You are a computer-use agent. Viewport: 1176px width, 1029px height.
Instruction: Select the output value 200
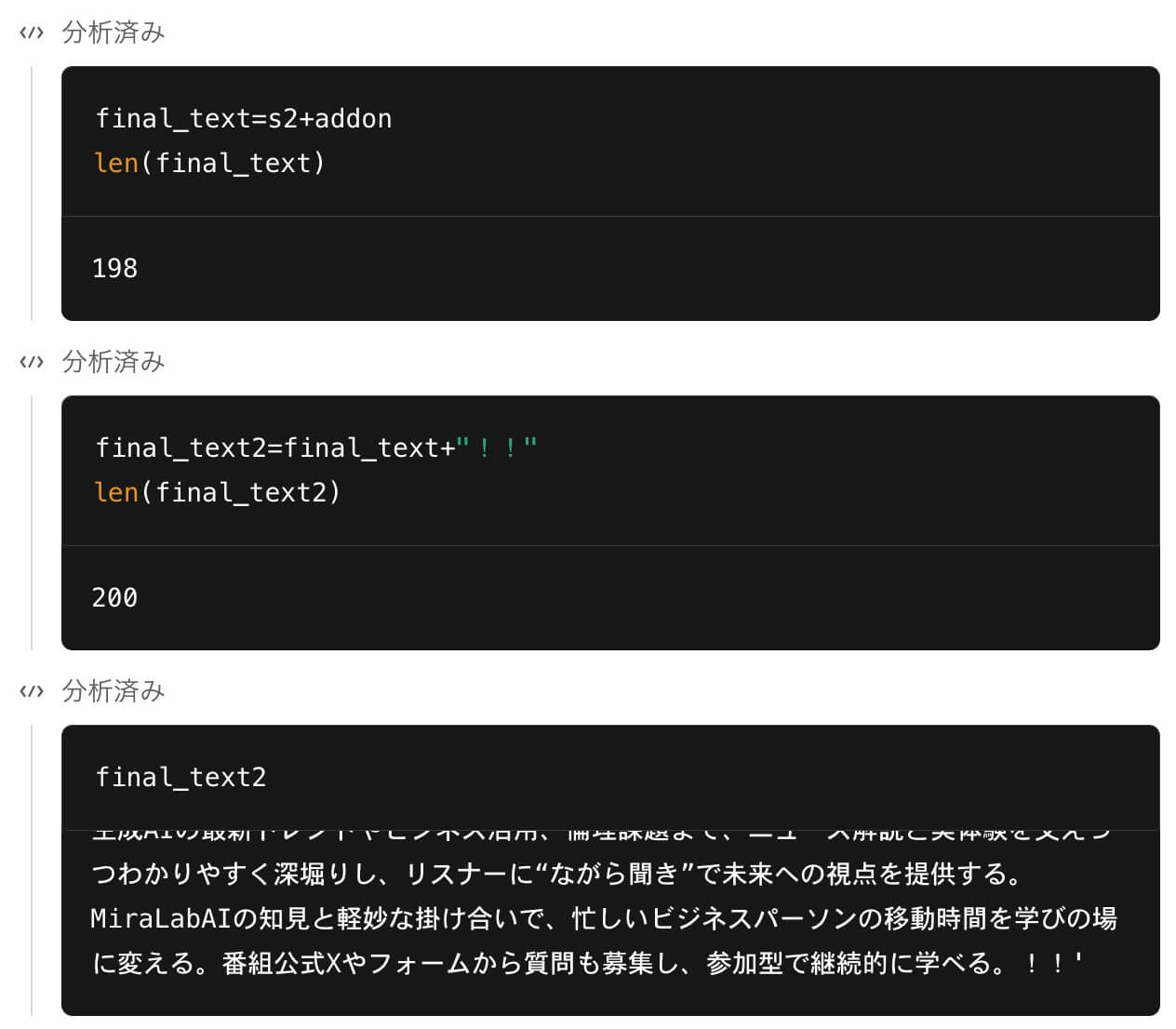114,598
